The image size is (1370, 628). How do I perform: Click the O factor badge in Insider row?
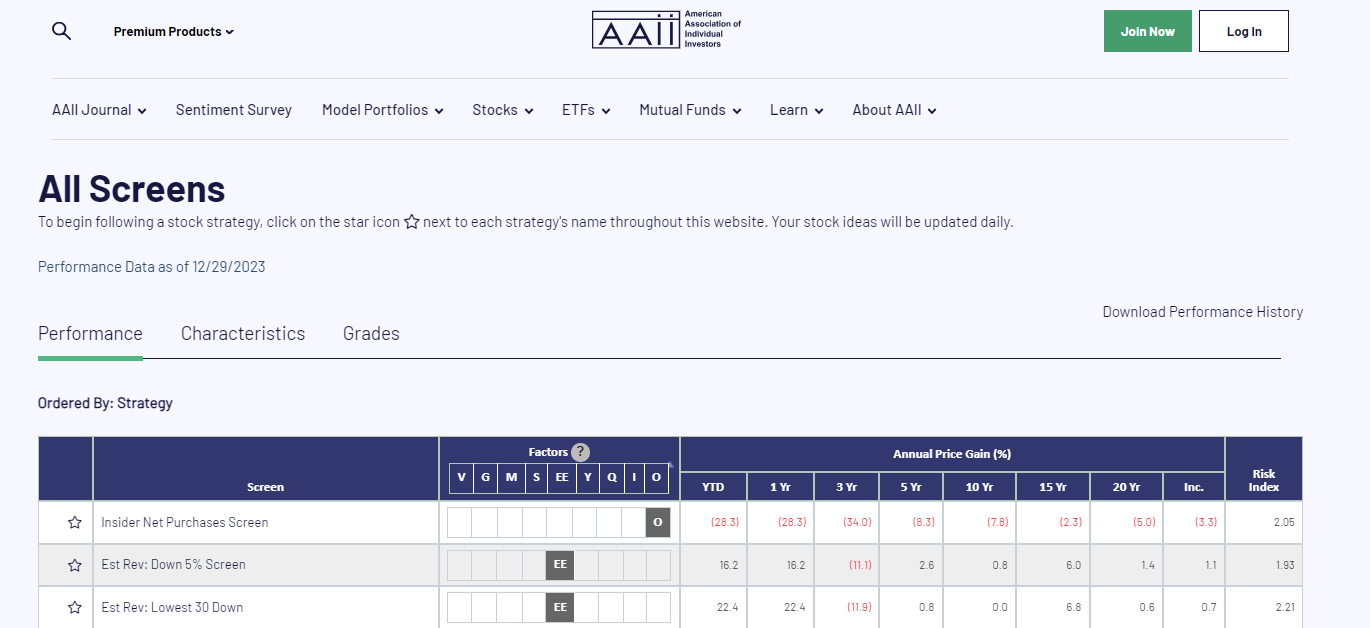[x=658, y=522]
